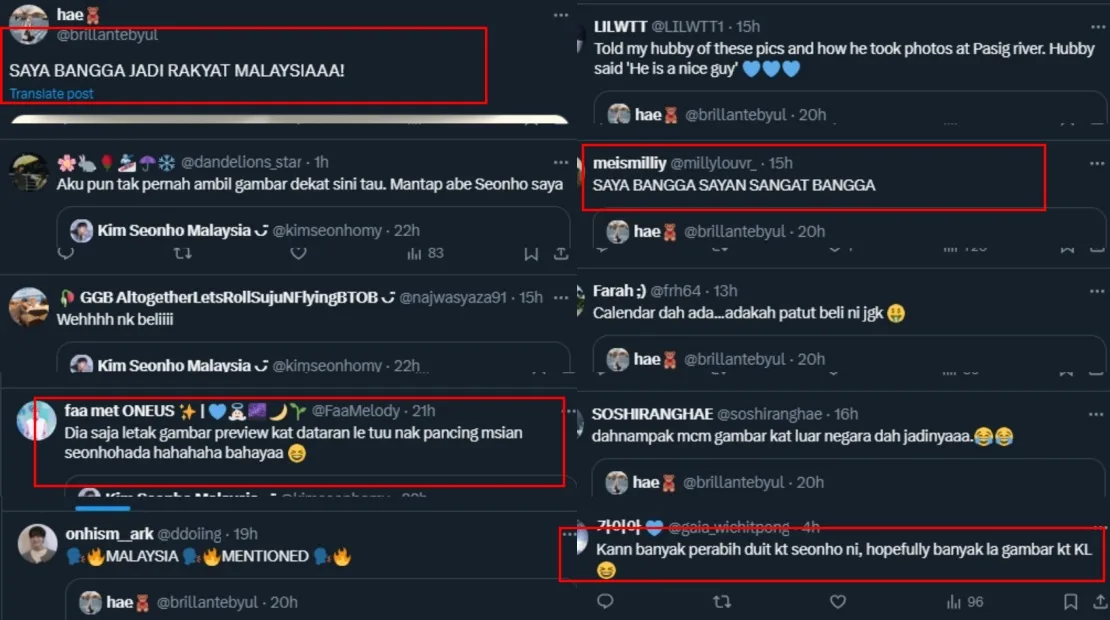The width and height of the screenshot is (1110, 620).
Task: Like the post with 96 views
Action: coord(838,601)
